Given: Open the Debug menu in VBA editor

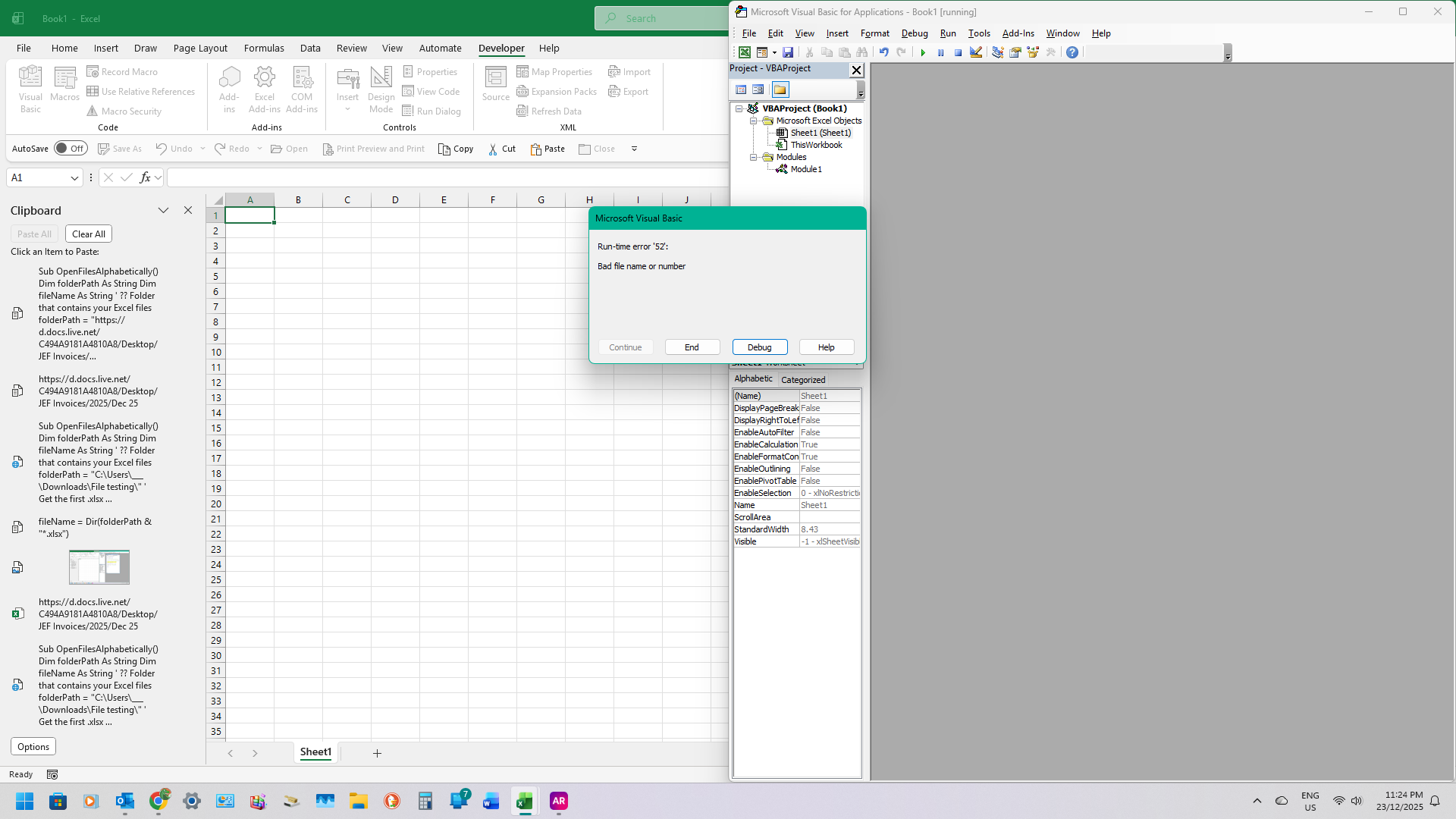Looking at the screenshot, I should (x=914, y=33).
